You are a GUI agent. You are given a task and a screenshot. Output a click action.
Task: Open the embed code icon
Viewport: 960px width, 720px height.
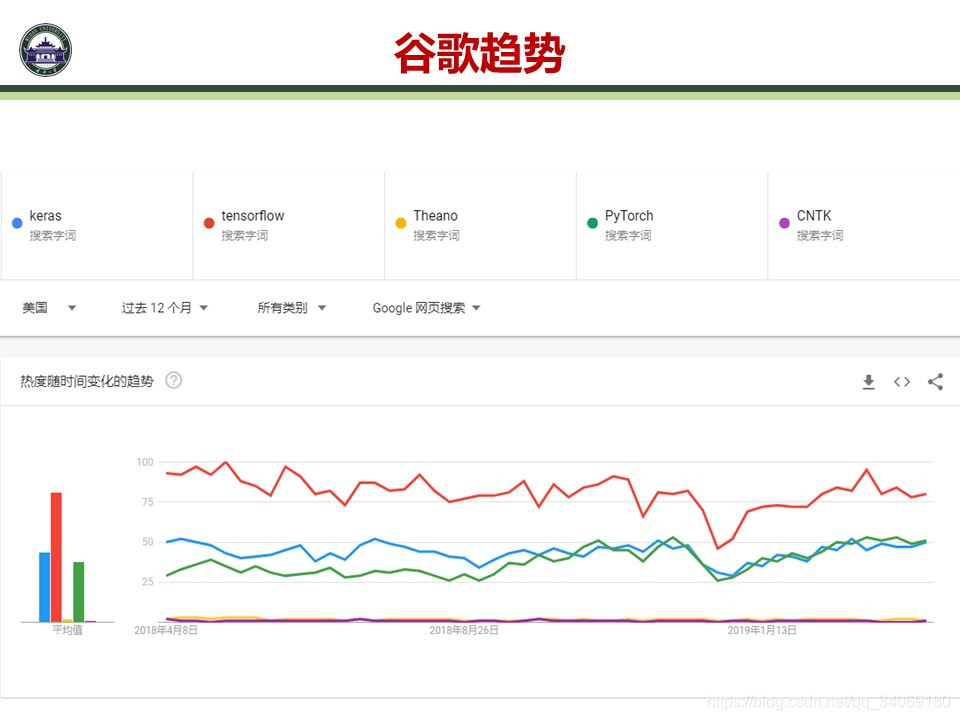[902, 382]
